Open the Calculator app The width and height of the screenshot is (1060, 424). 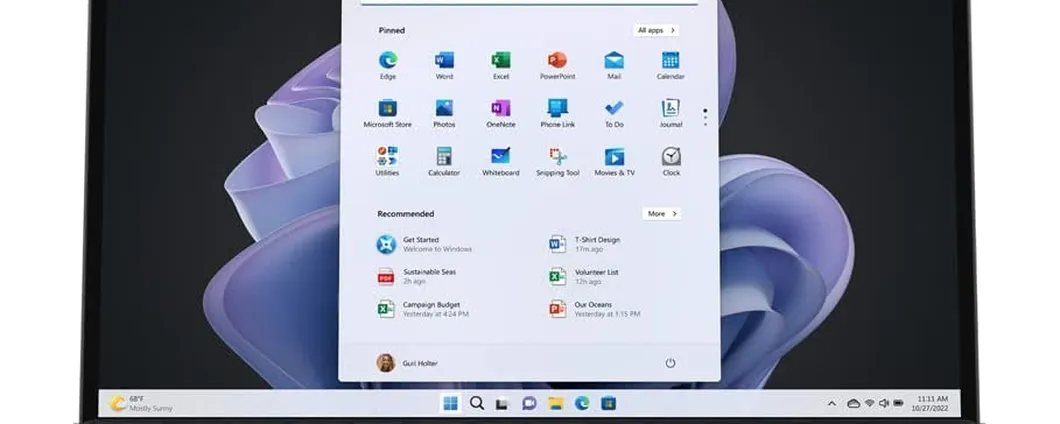444,162
